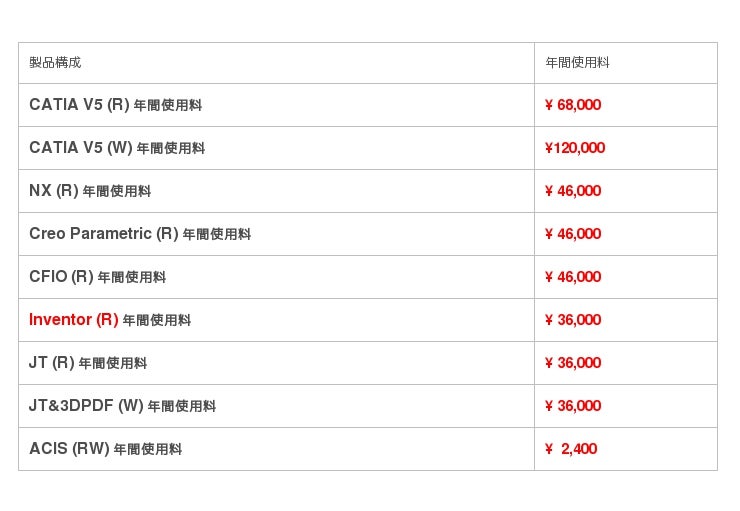Click the ¥120,000 price value
This screenshot has height=511, width=740.
coord(575,148)
